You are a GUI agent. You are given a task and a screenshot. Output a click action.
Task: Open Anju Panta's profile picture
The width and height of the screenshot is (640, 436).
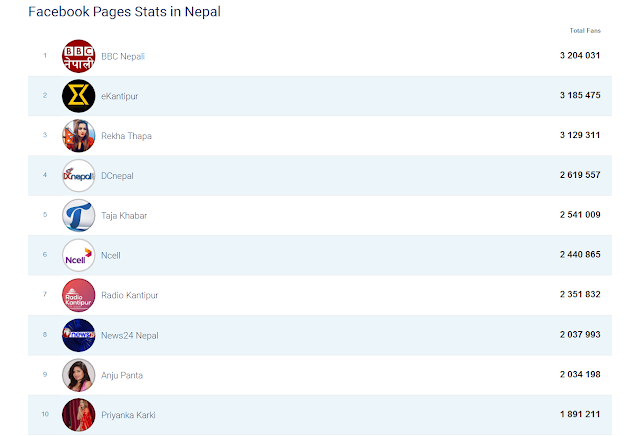point(78,375)
